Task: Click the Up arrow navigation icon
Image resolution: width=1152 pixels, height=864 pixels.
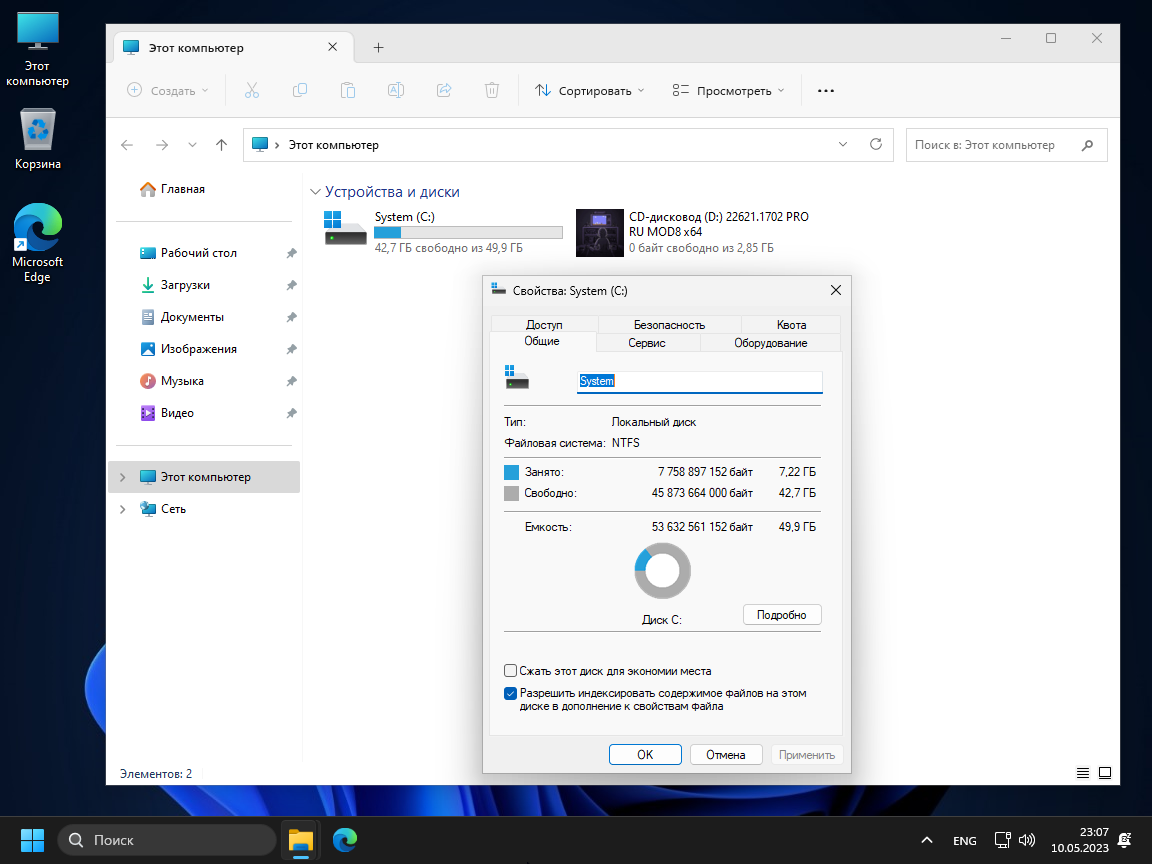Action: click(x=222, y=145)
